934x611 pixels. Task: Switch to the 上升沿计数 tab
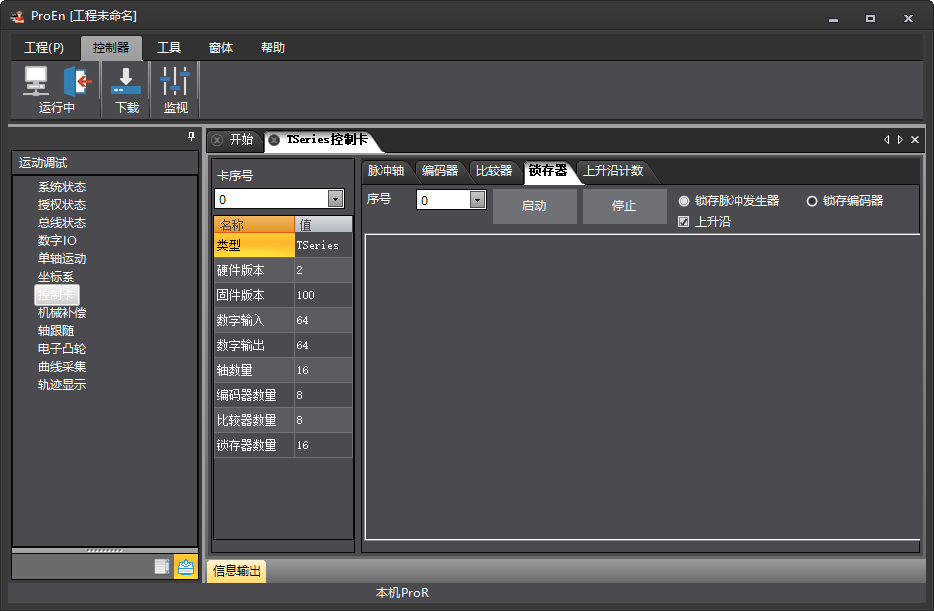point(614,171)
